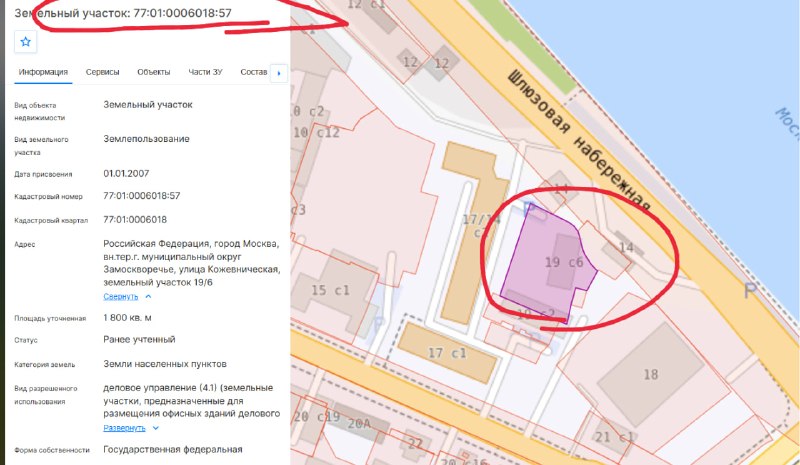
Task: Click the Шлюзовая набережная street label
Action: pos(579,141)
